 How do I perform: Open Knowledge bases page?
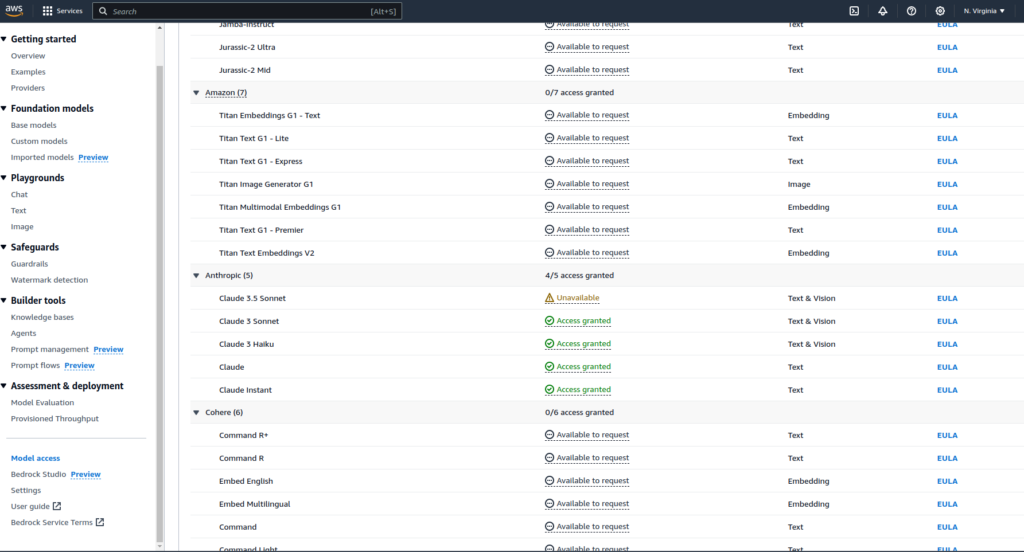point(42,317)
